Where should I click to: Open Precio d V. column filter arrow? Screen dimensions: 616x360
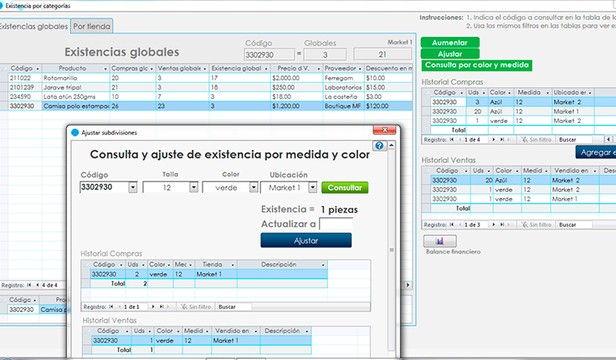click(x=318, y=69)
